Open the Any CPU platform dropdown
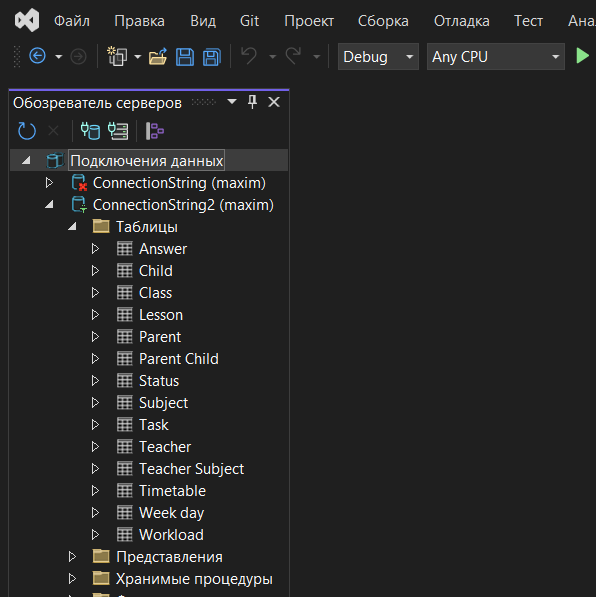The width and height of the screenshot is (596, 597). [495, 57]
